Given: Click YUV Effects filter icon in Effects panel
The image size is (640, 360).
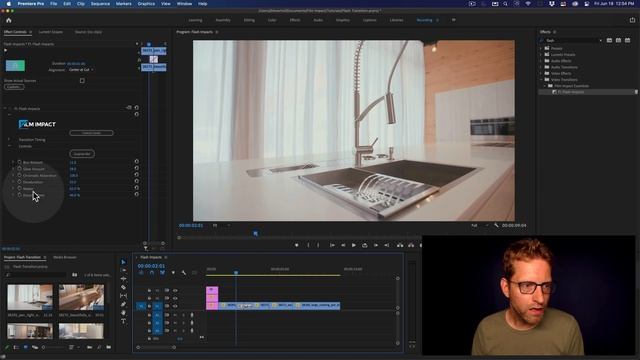Looking at the screenshot, I should point(627,40).
